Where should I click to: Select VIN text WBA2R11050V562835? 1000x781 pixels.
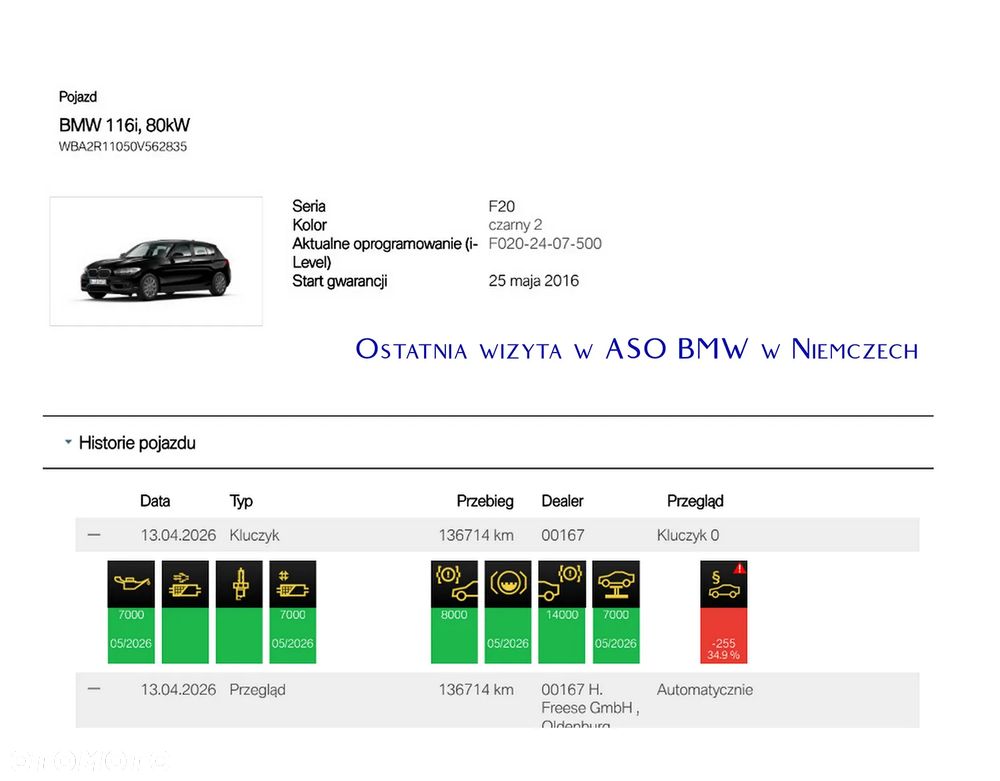pyautogui.click(x=122, y=147)
